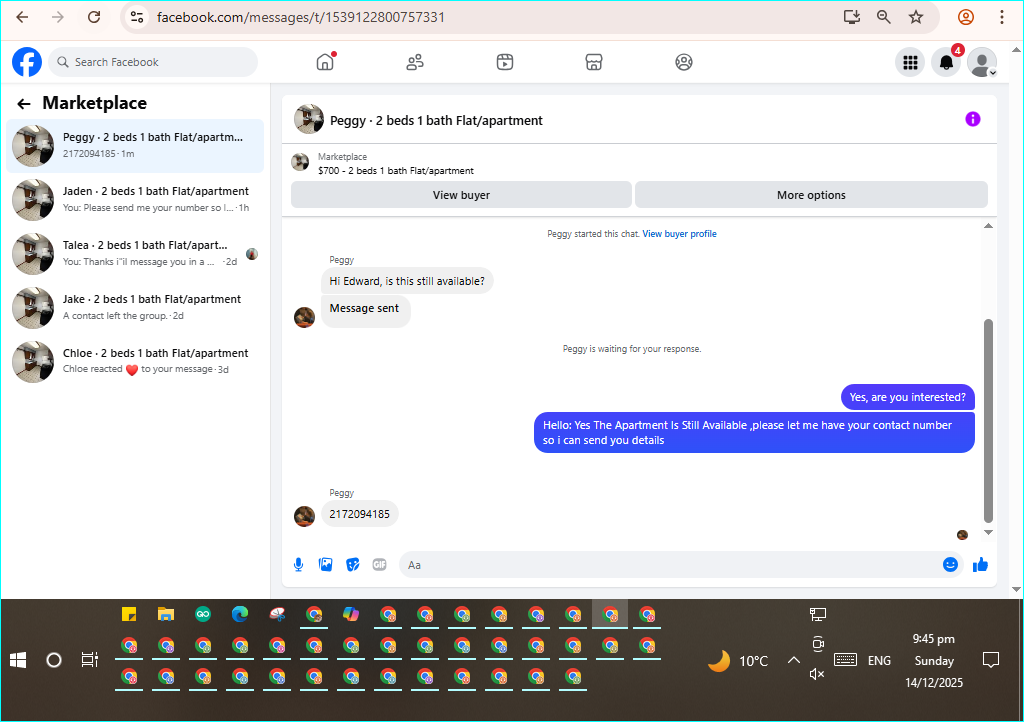Open the Chrome three-dot menu
The width and height of the screenshot is (1024, 722).
click(x=1002, y=17)
